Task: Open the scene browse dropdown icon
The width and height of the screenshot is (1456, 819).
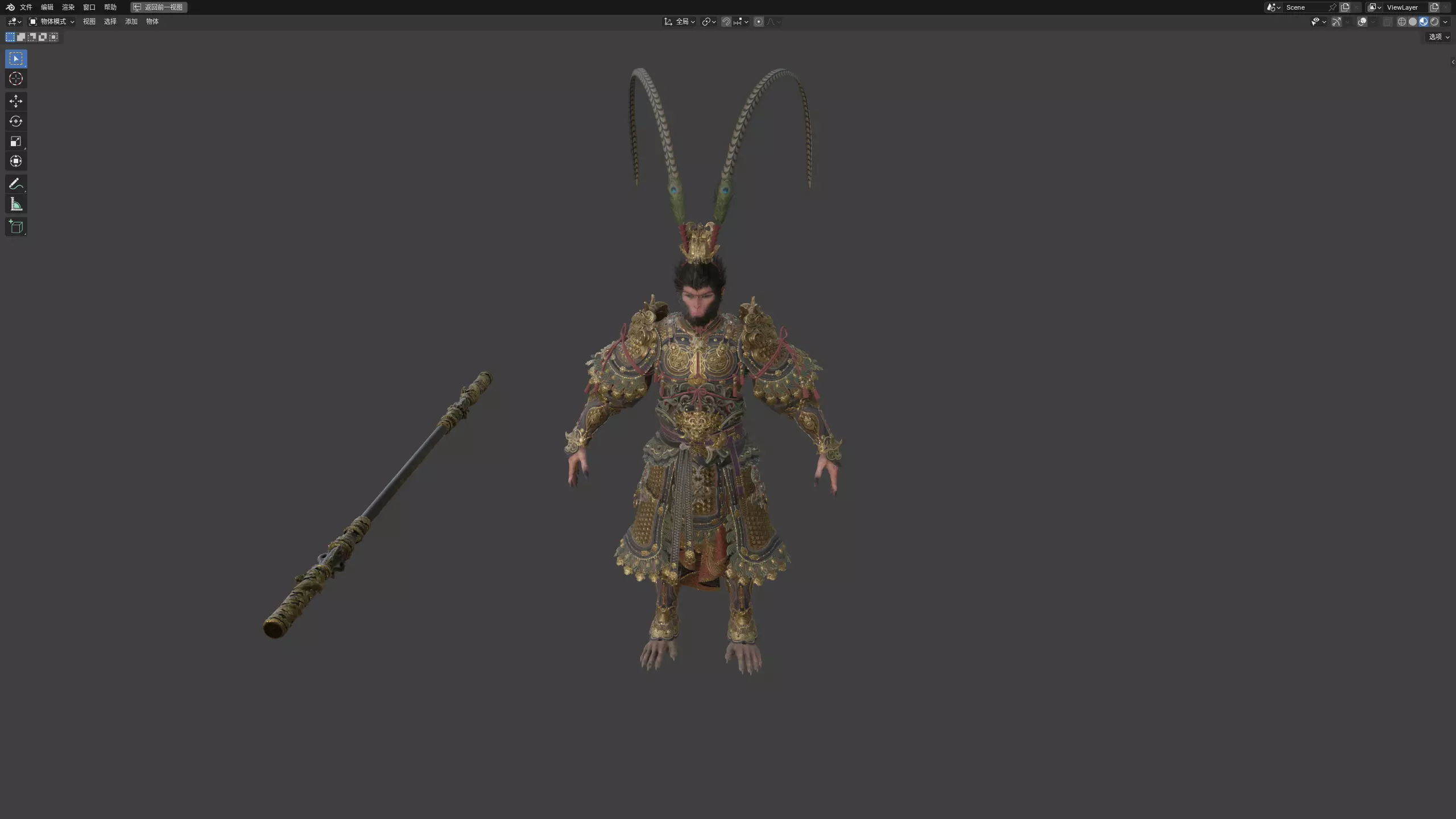Action: click(x=1273, y=7)
